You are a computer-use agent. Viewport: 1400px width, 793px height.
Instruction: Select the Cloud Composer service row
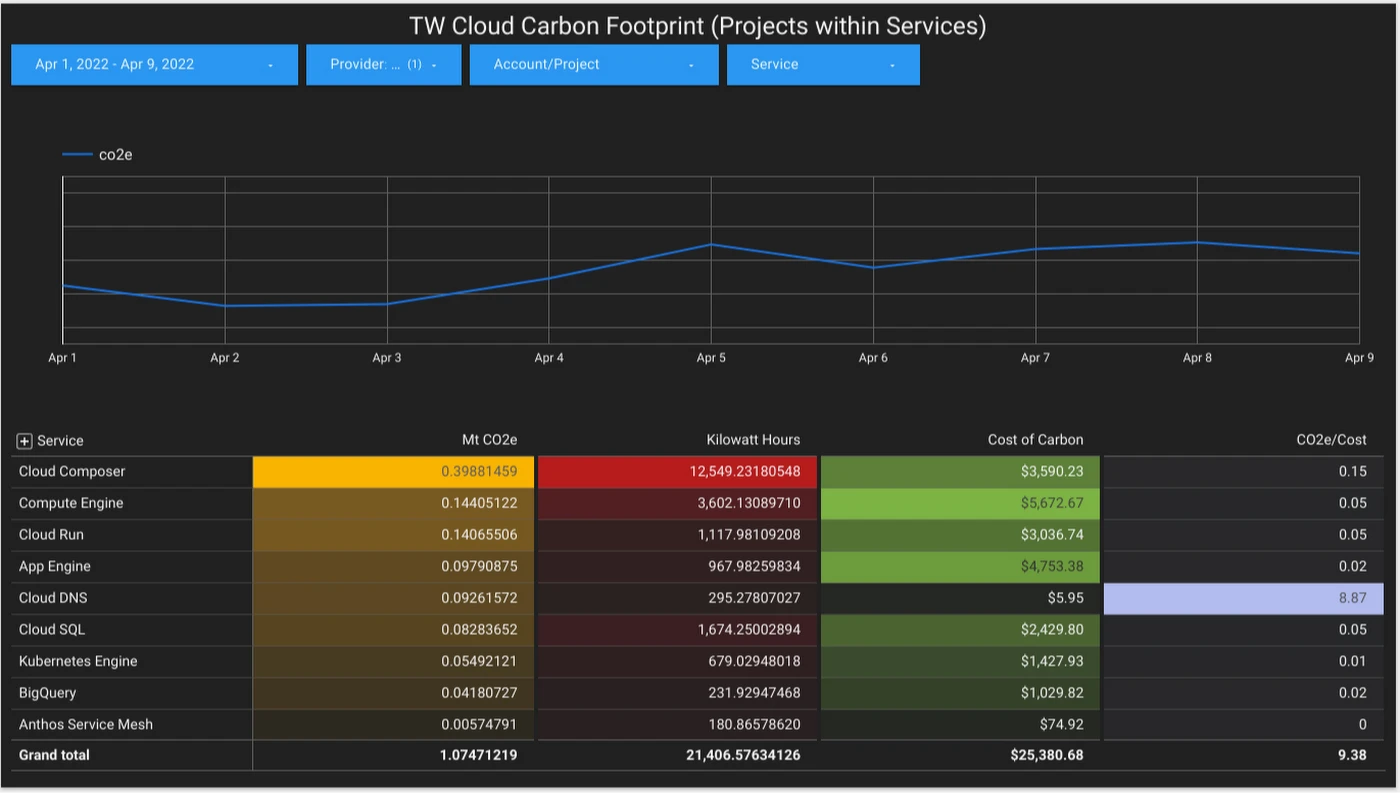pyautogui.click(x=72, y=472)
